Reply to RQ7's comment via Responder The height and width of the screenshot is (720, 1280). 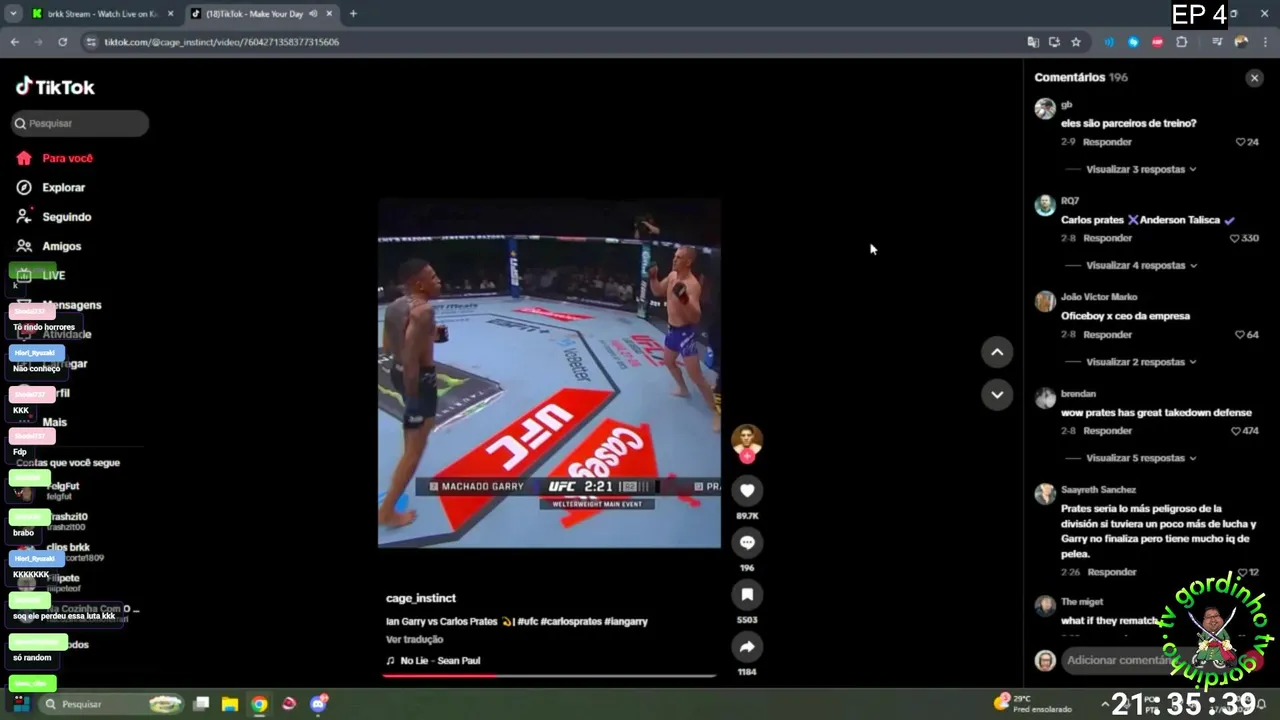click(x=1107, y=238)
